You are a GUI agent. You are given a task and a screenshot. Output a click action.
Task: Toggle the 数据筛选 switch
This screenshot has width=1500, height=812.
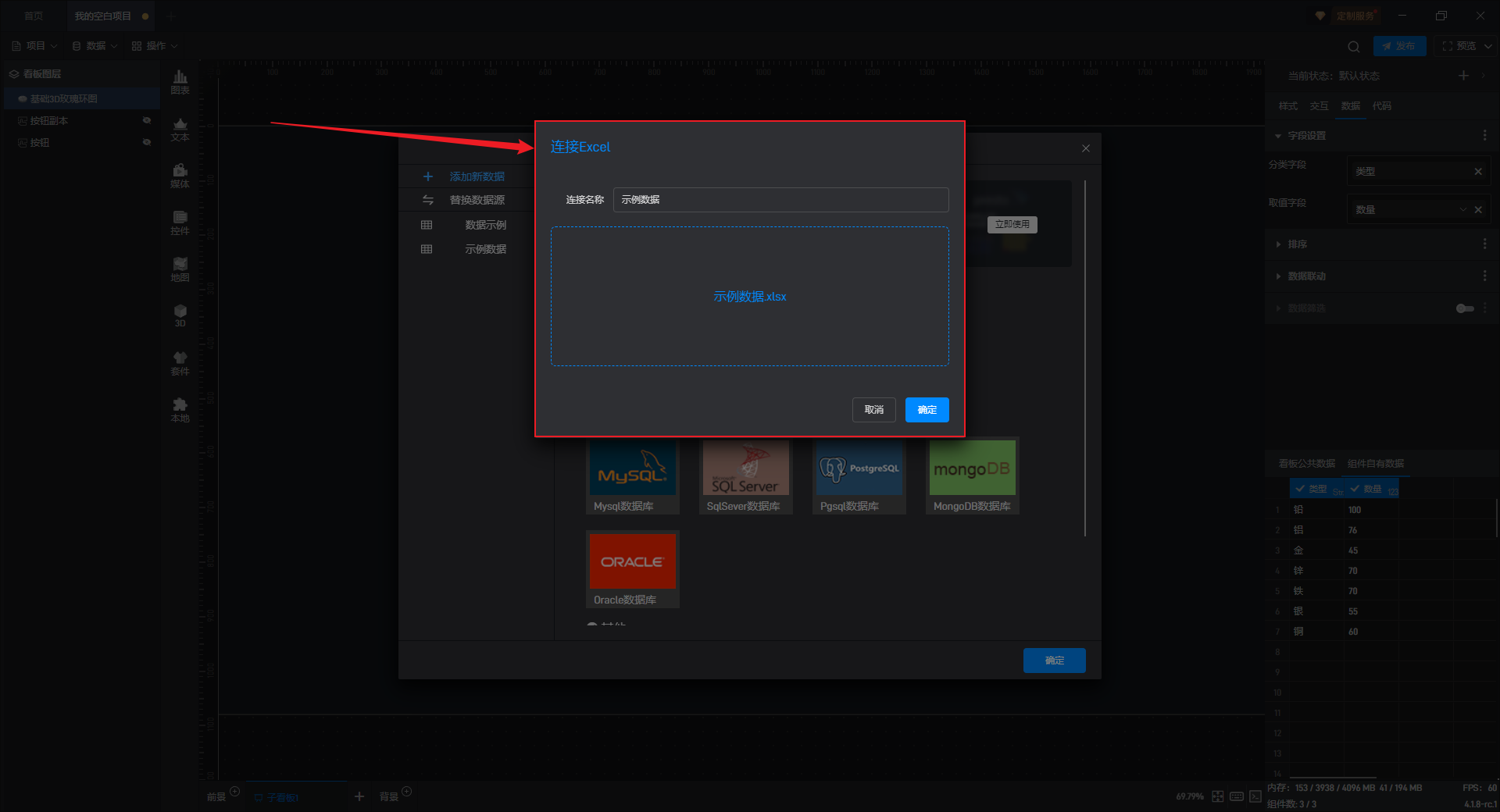pos(1465,308)
